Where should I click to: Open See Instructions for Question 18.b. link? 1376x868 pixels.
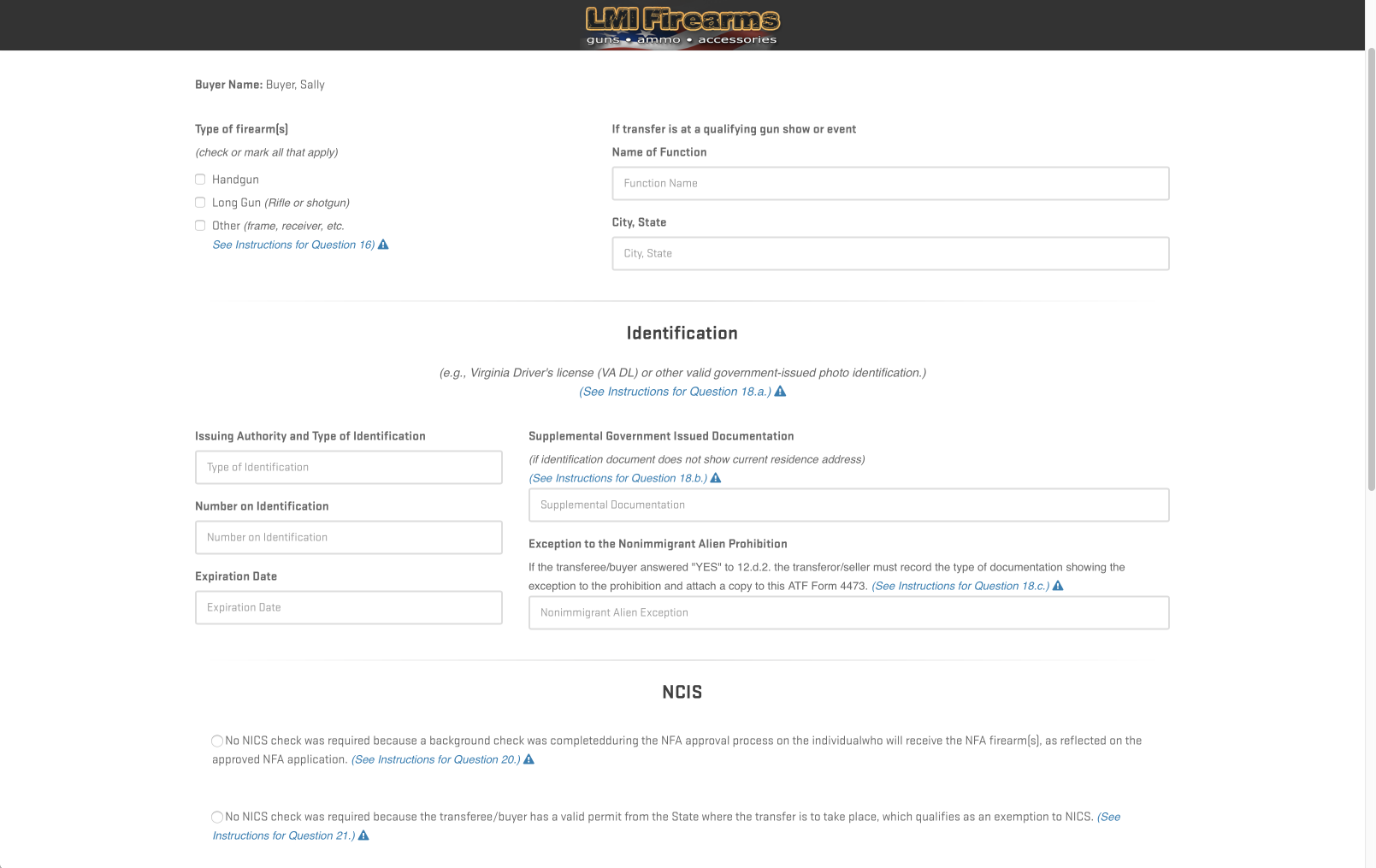[618, 478]
